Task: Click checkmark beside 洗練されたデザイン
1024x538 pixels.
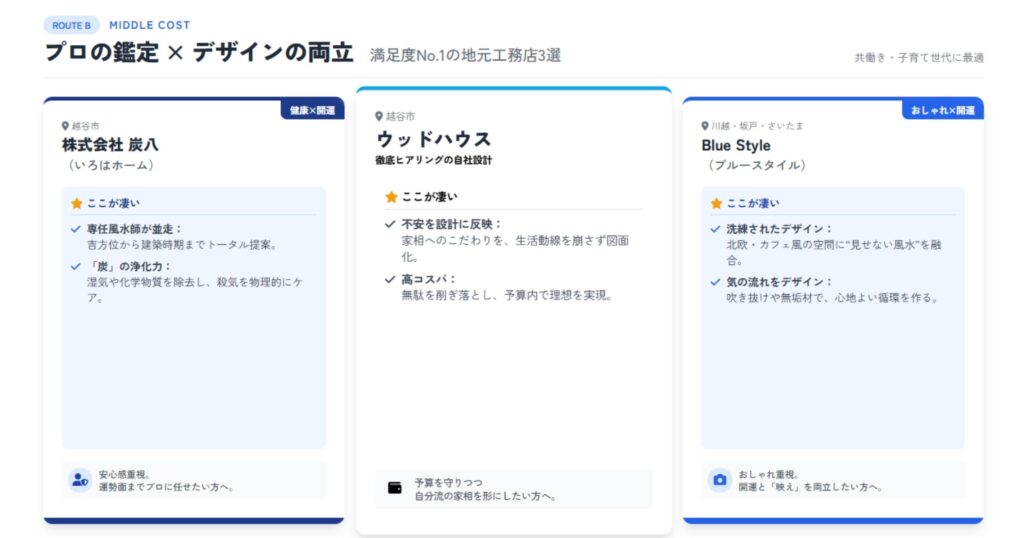Action: [715, 229]
